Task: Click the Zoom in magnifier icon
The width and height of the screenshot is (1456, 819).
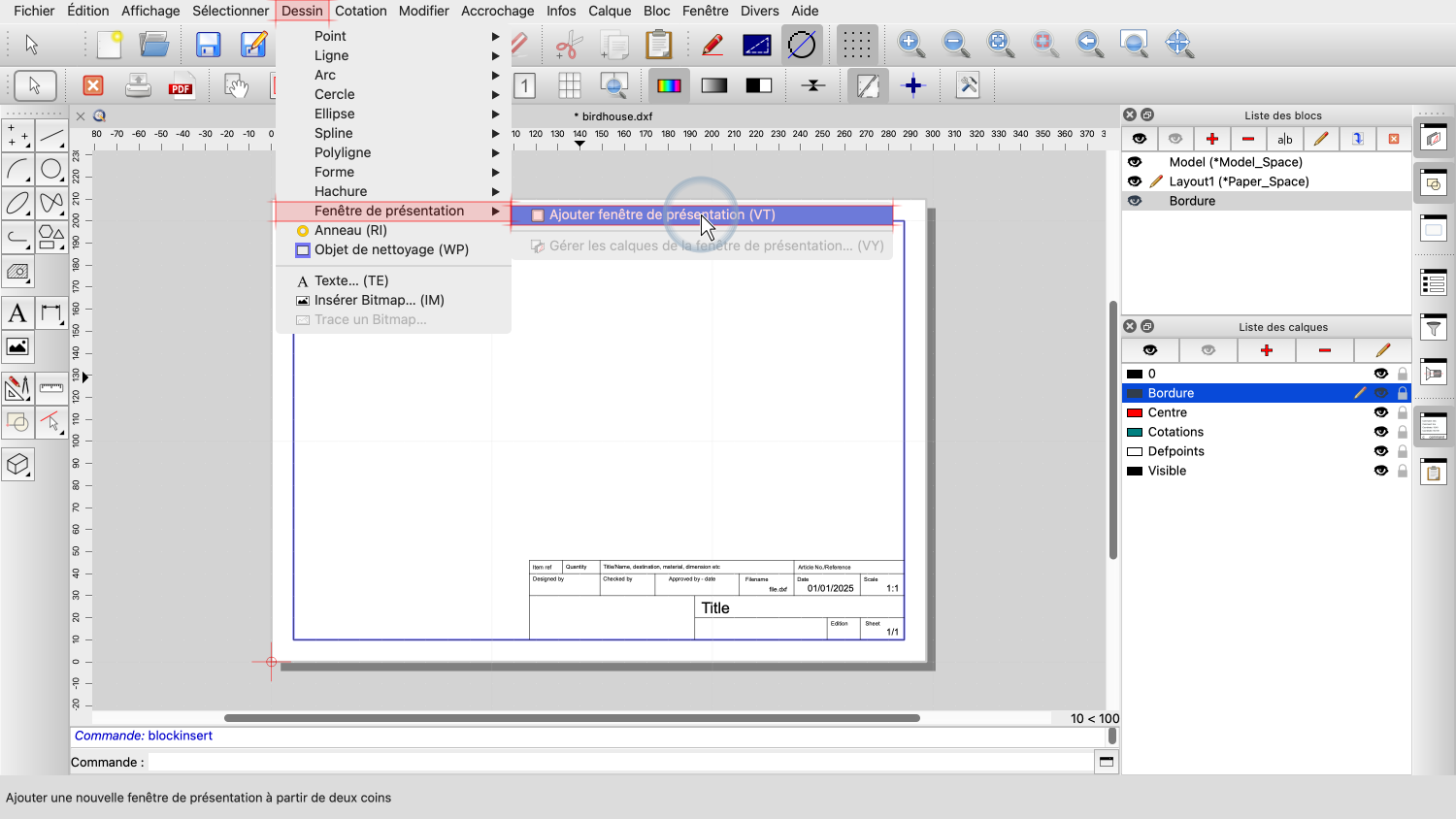Action: (910, 44)
